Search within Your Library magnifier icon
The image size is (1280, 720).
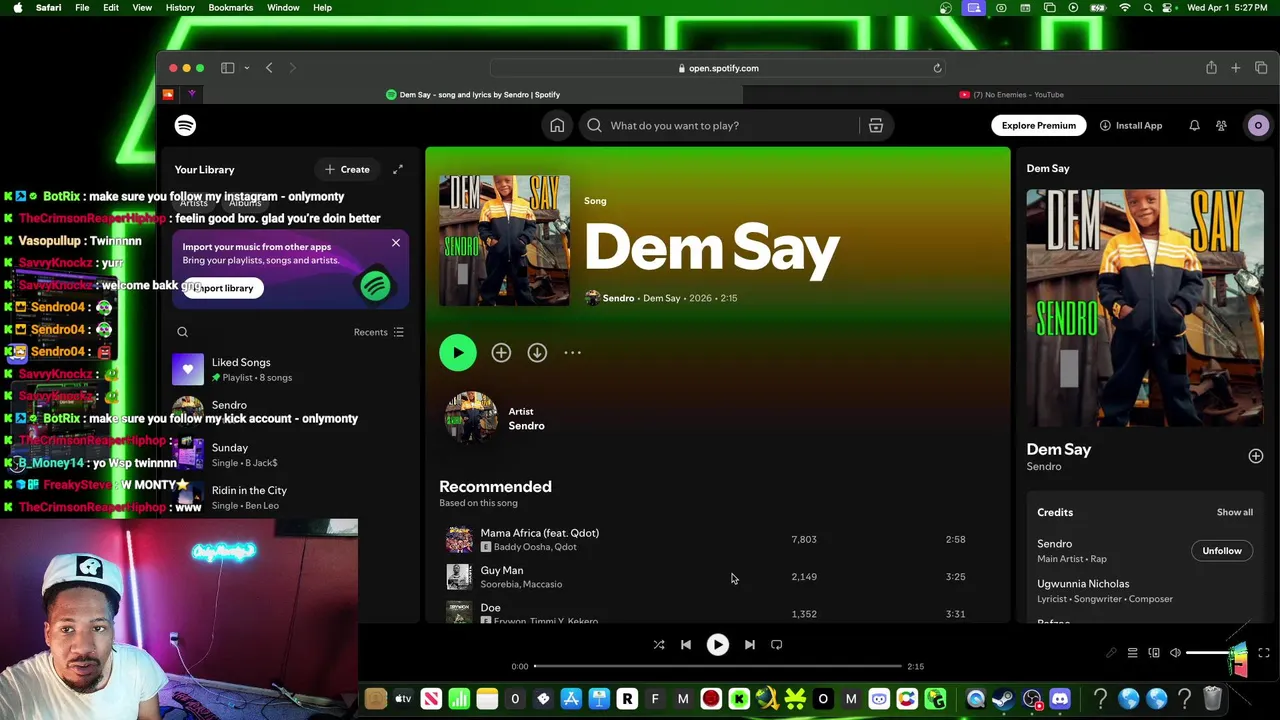pyautogui.click(x=182, y=332)
